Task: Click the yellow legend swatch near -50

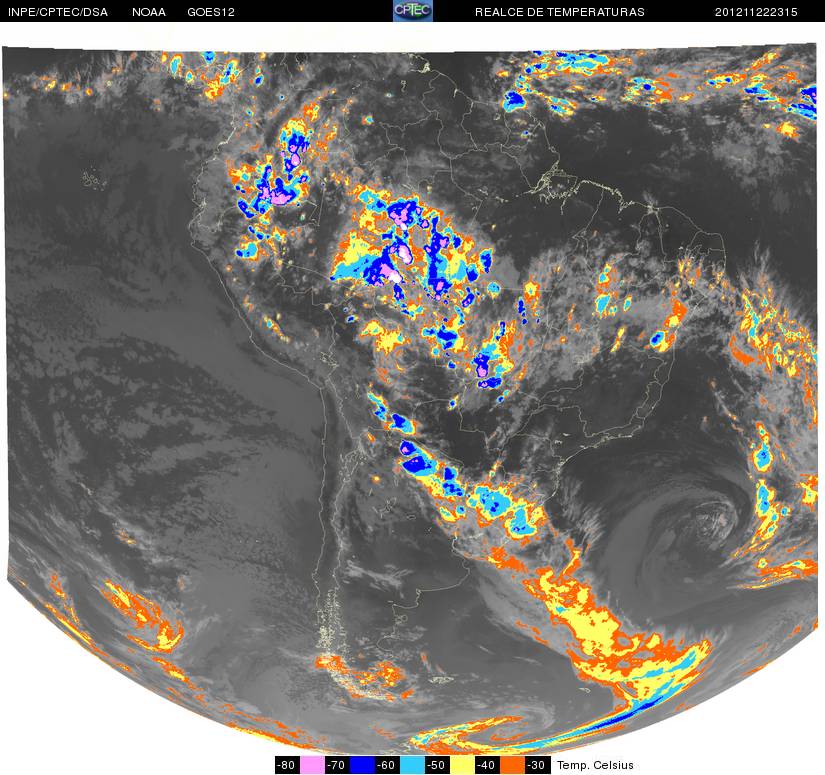Action: [x=462, y=765]
